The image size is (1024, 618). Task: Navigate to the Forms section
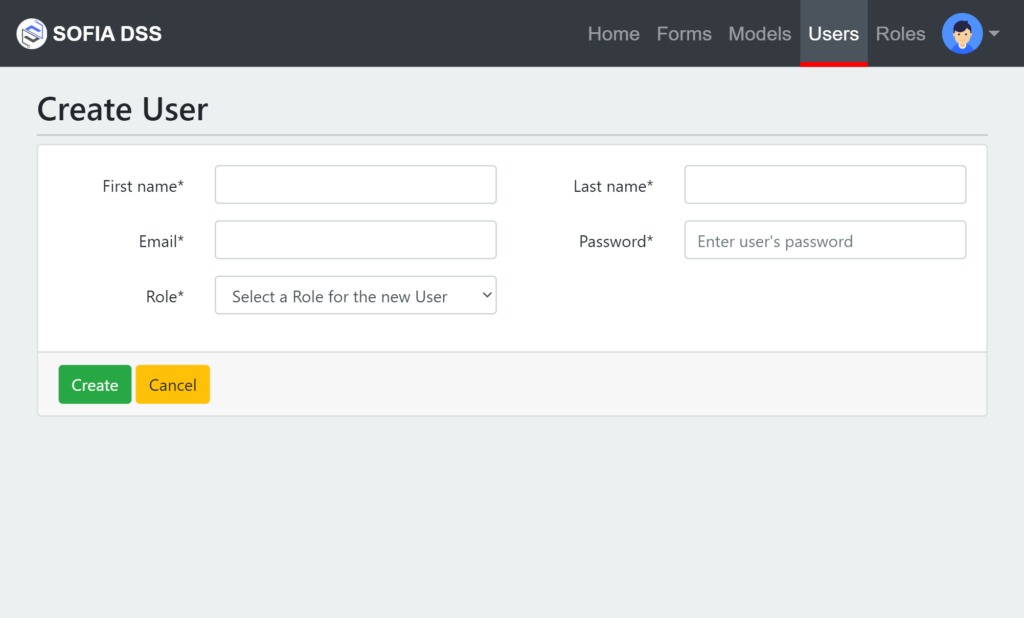[684, 33]
